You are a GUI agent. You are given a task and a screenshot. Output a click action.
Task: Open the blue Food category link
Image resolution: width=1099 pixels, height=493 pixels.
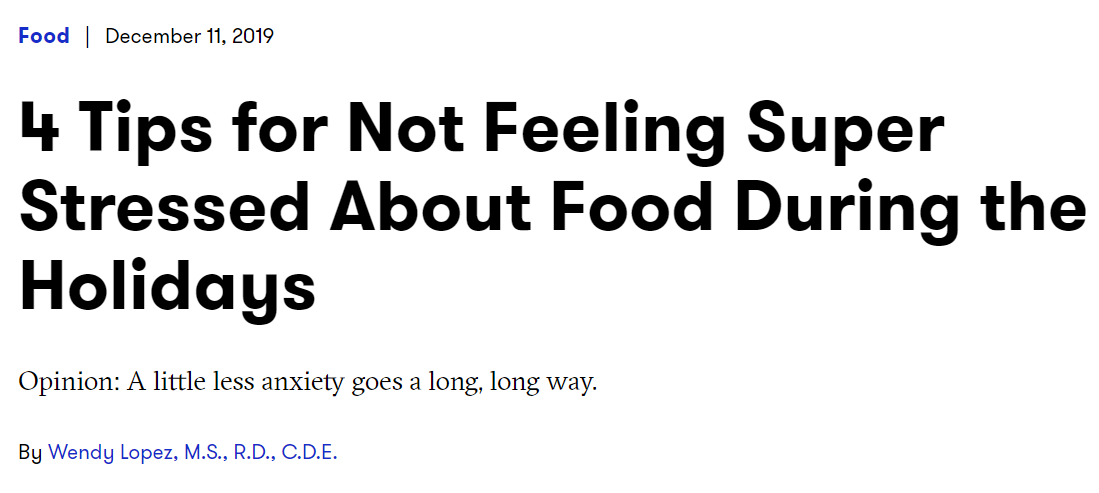43,35
